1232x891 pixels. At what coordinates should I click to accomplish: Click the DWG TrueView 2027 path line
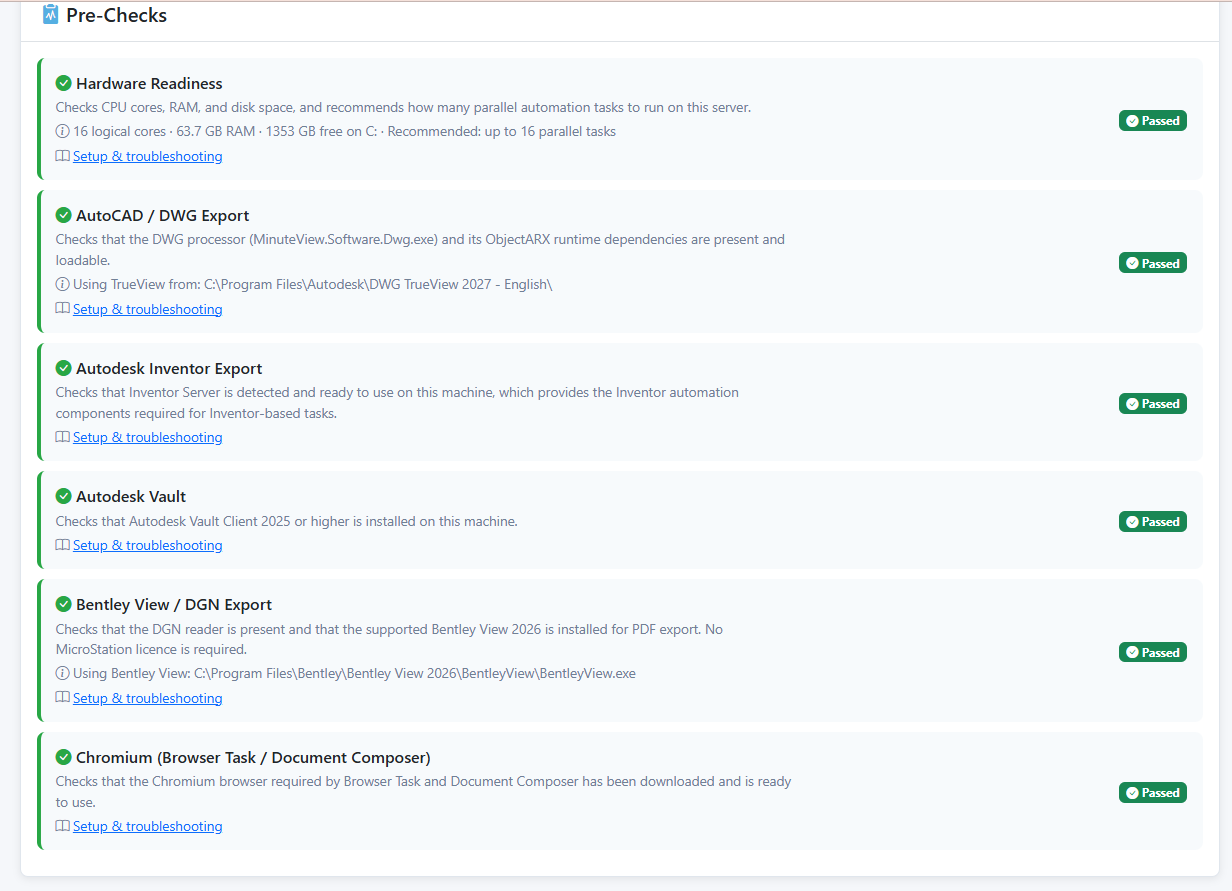tap(312, 284)
